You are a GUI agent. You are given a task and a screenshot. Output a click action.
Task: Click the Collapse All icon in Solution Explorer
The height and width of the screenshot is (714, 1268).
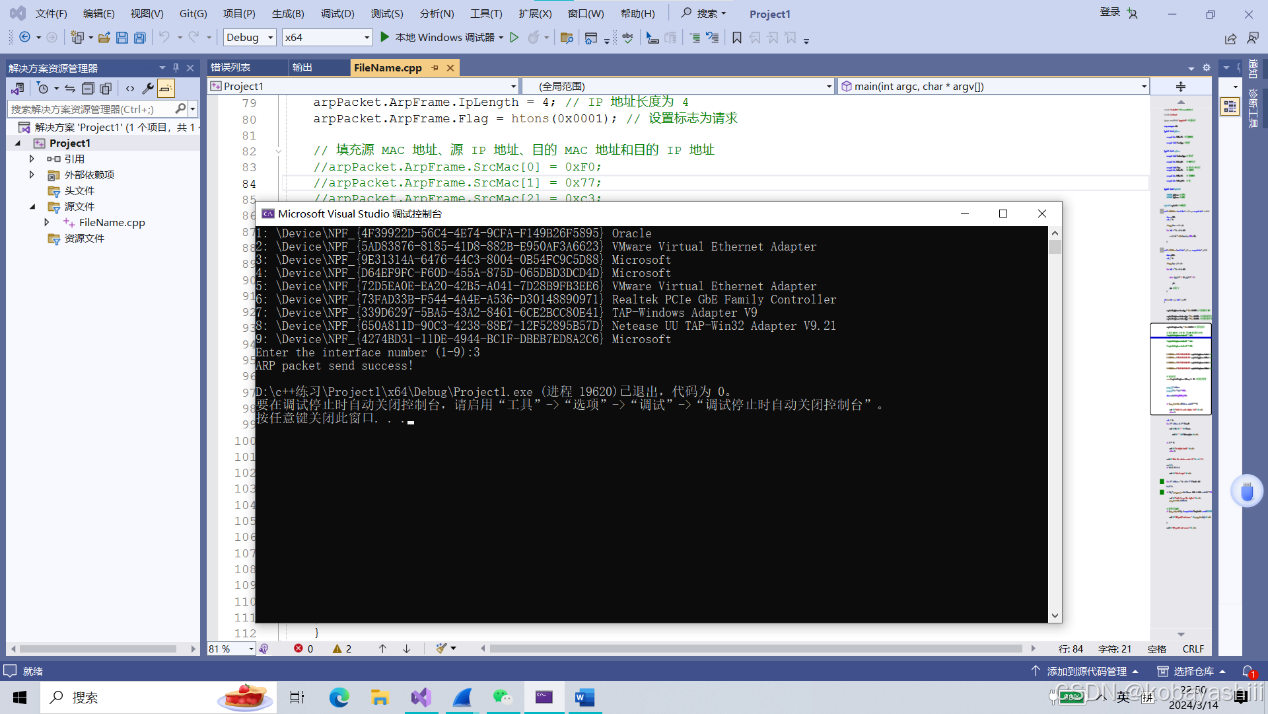(x=88, y=88)
